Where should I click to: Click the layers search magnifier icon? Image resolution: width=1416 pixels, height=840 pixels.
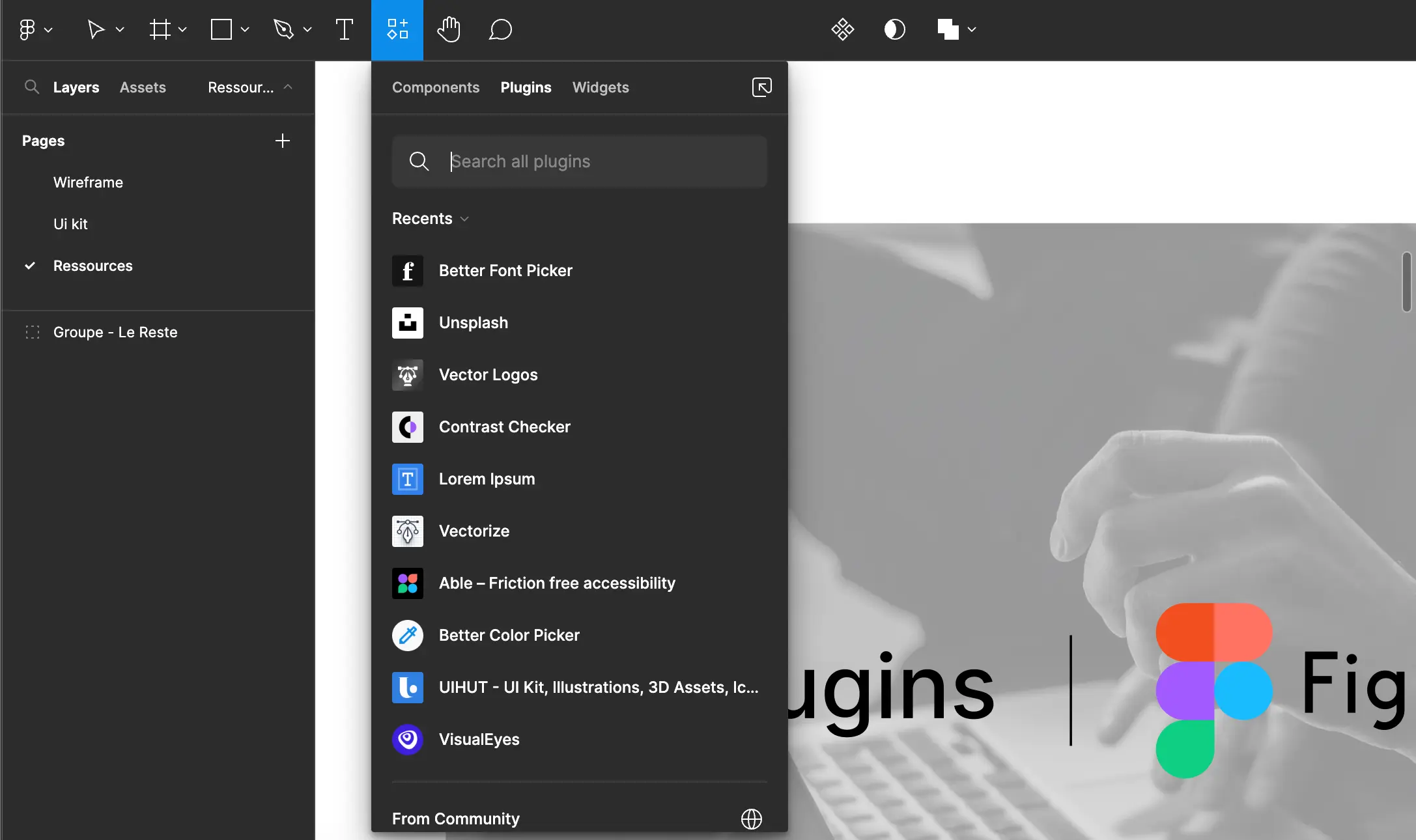[x=31, y=87]
